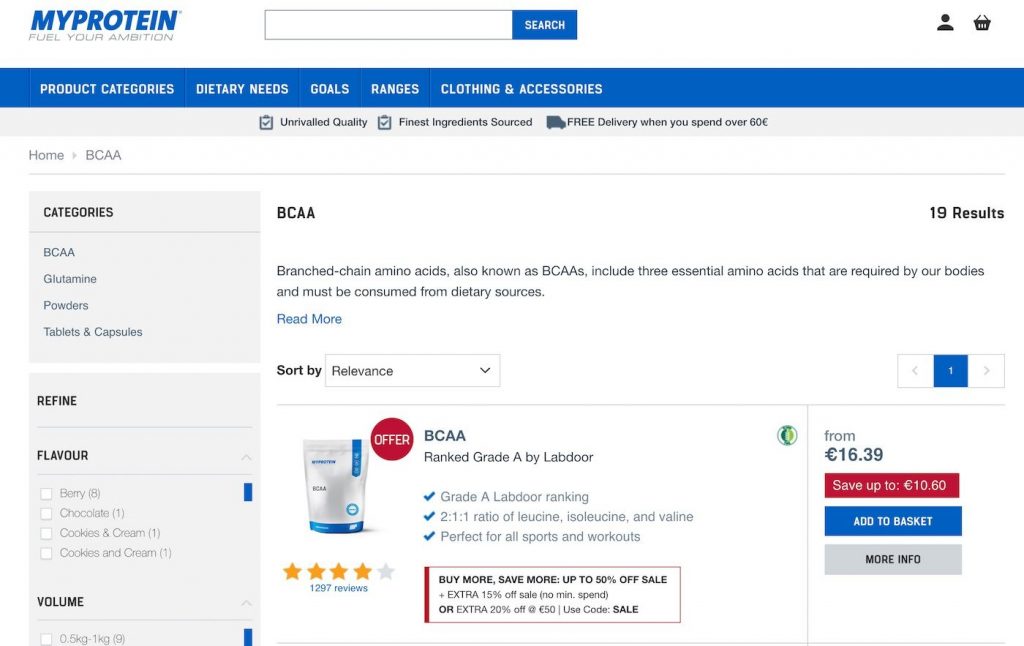
Task: Go to Home in the breadcrumb
Action: [x=46, y=155]
